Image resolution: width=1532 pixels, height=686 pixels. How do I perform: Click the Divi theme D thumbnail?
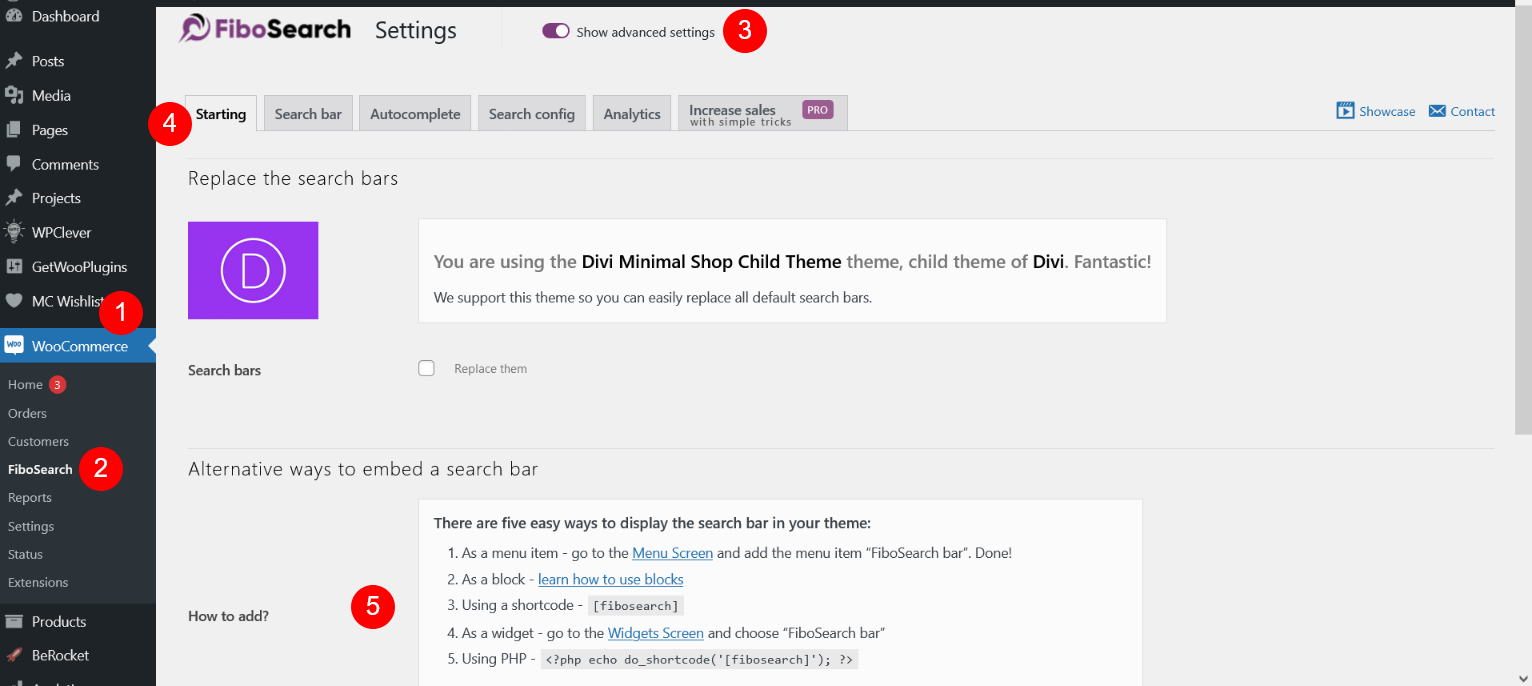click(253, 270)
